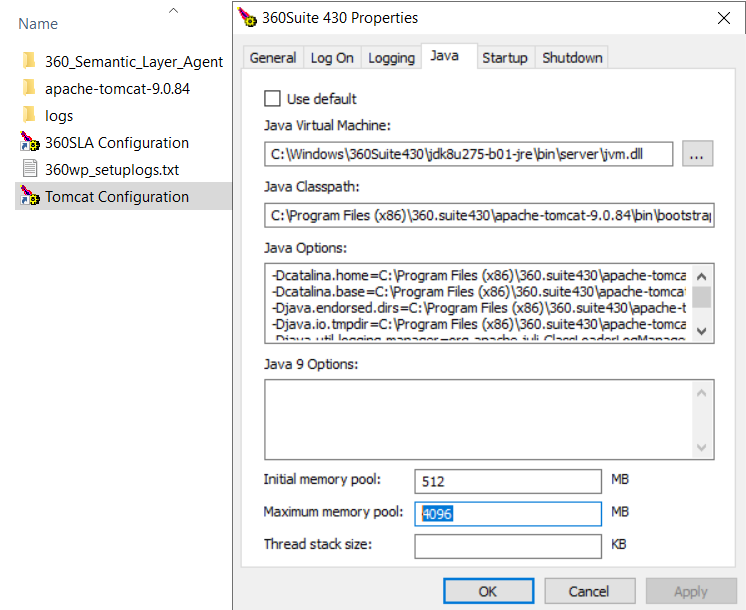The width and height of the screenshot is (746, 610).
Task: Click Java 9 Options scroll down arrow
Action: [x=701, y=447]
